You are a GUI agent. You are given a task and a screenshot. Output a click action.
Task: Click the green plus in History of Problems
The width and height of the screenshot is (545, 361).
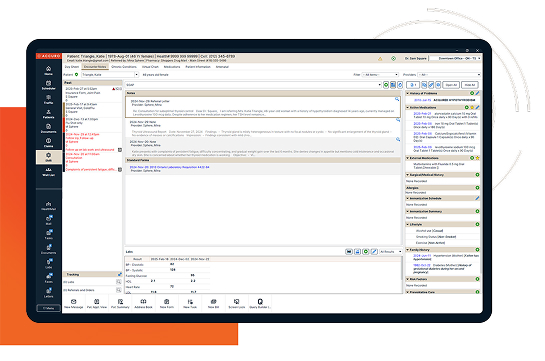pos(472,93)
